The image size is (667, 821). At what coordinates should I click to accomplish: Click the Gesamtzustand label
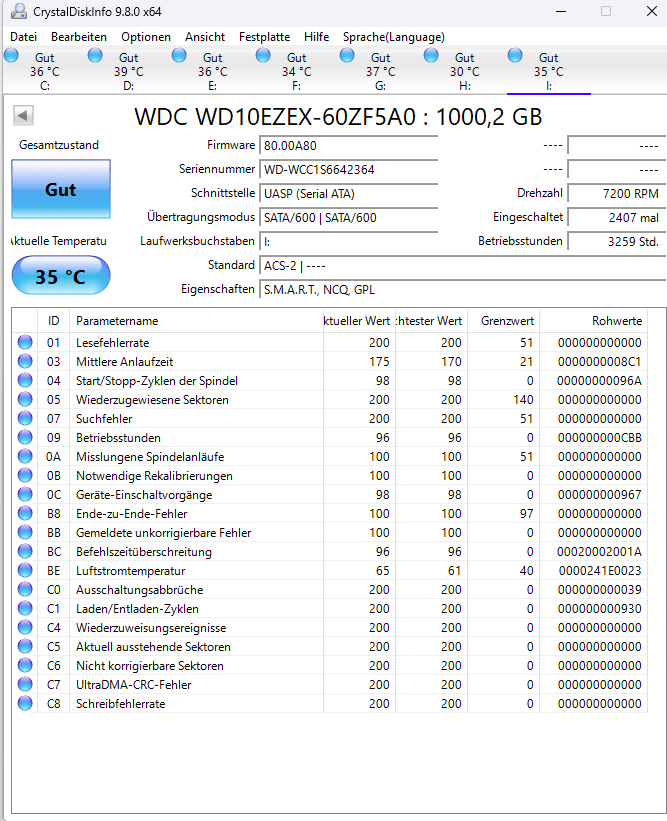[x=59, y=145]
